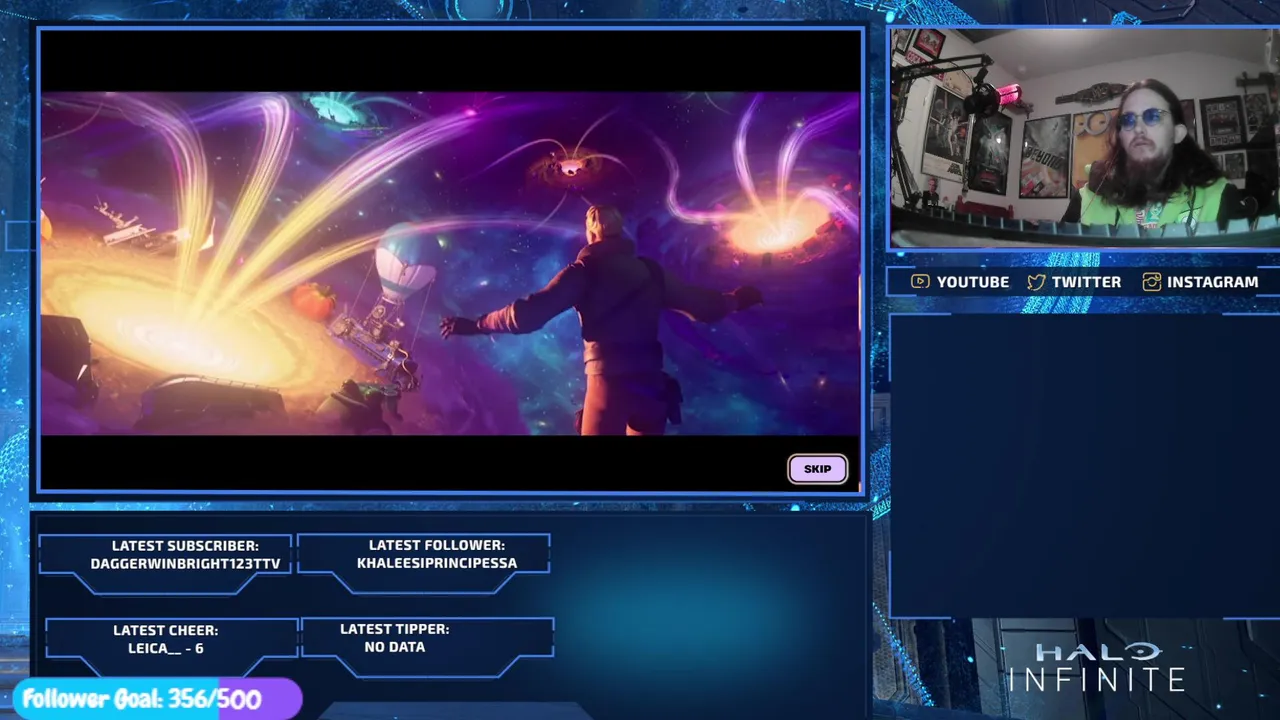1280x720 pixels.
Task: Click the LATEST CHEER heading
Action: click(x=166, y=630)
